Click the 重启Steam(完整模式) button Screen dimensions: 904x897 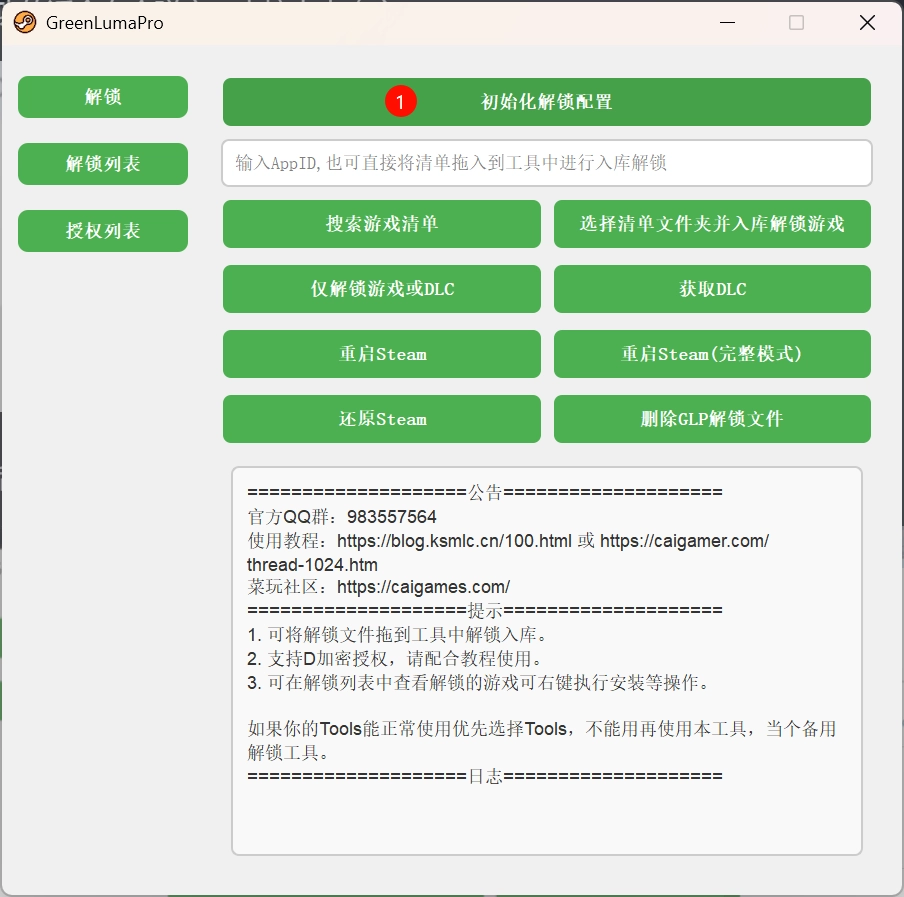[712, 354]
